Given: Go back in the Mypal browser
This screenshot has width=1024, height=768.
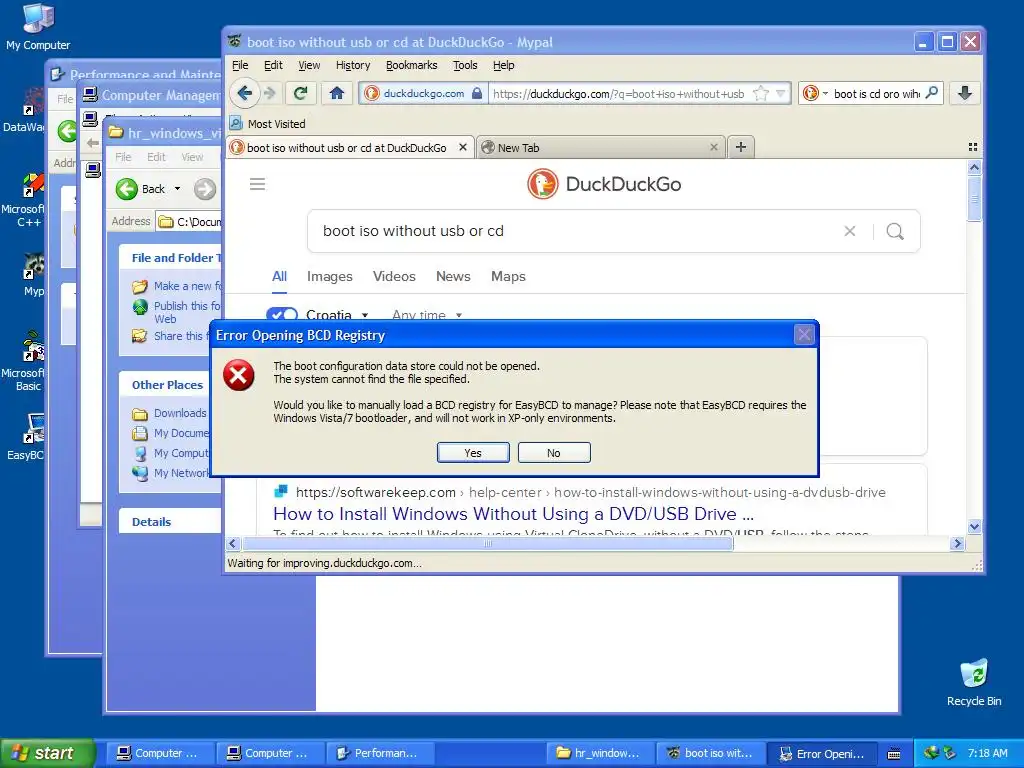Looking at the screenshot, I should (x=244, y=93).
